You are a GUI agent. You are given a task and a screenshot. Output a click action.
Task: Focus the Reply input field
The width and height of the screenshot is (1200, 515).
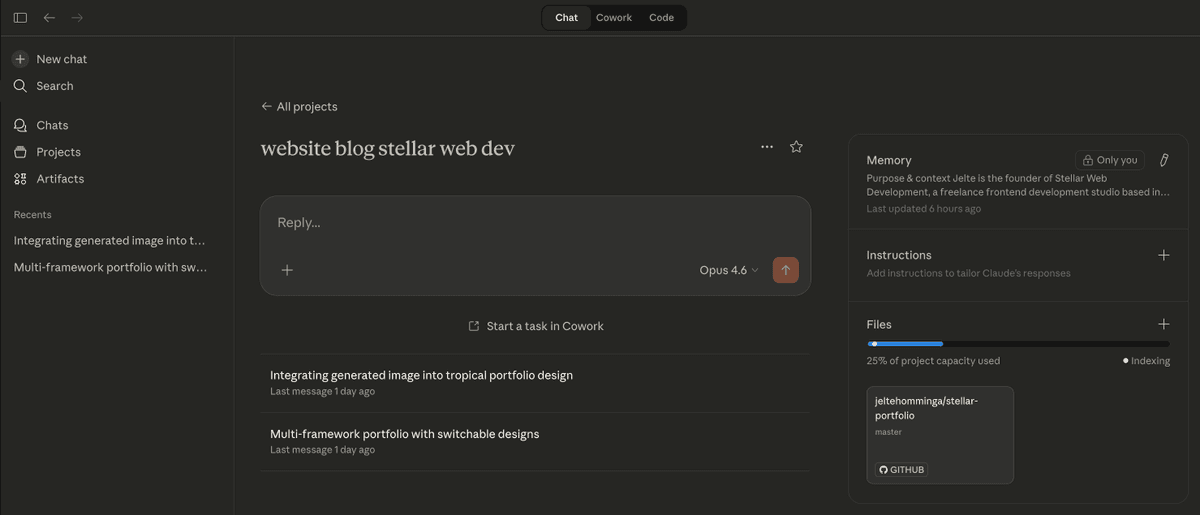[535, 223]
